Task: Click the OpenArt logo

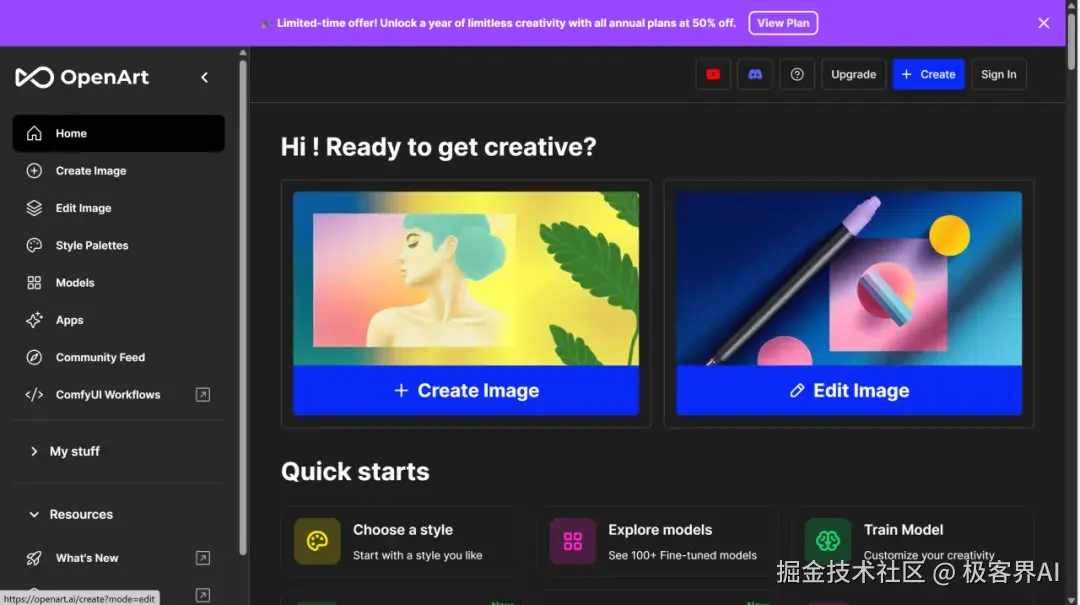Action: click(x=82, y=77)
